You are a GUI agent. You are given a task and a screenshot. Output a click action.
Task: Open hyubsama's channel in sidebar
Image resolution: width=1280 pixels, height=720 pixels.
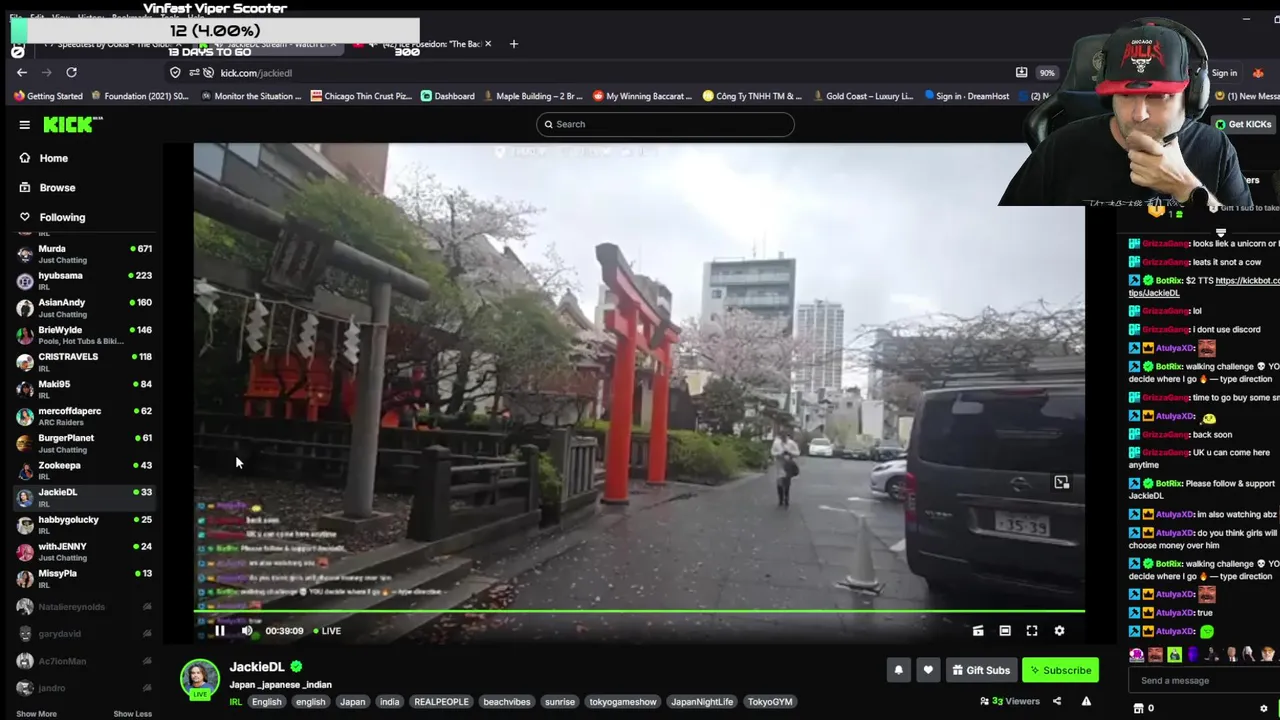click(84, 280)
